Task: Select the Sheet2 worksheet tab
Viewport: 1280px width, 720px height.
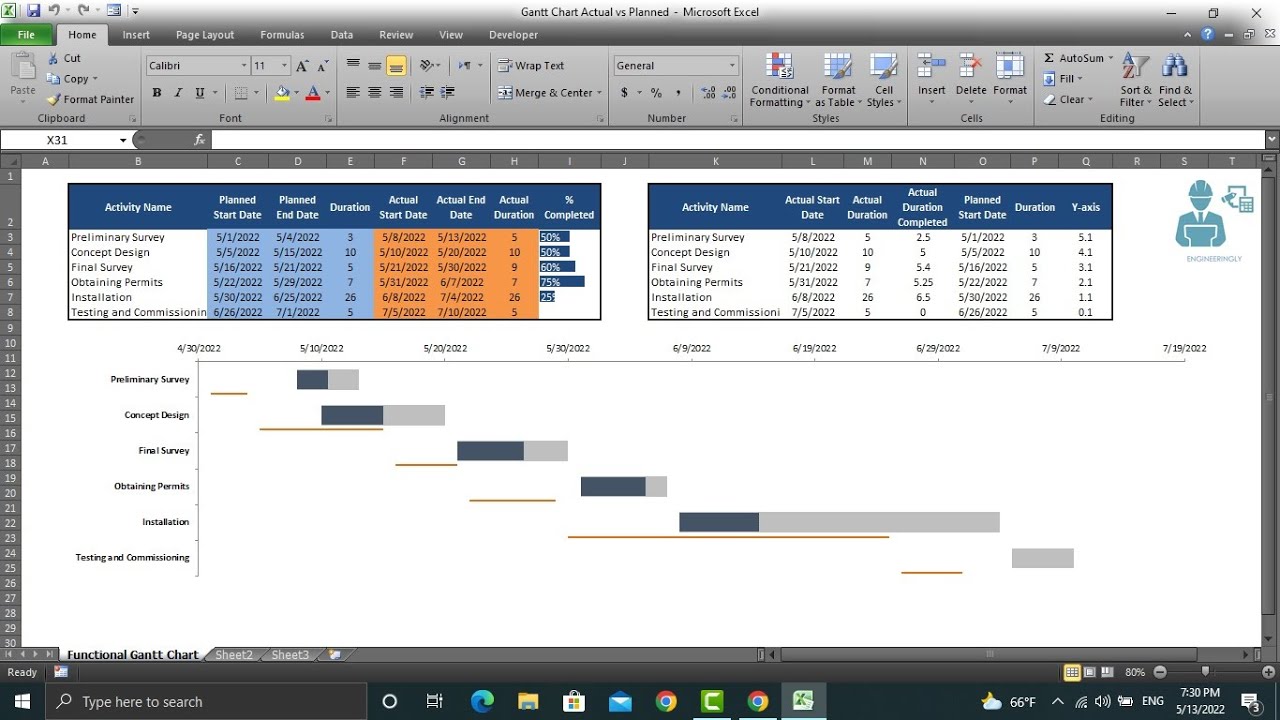Action: 234,655
